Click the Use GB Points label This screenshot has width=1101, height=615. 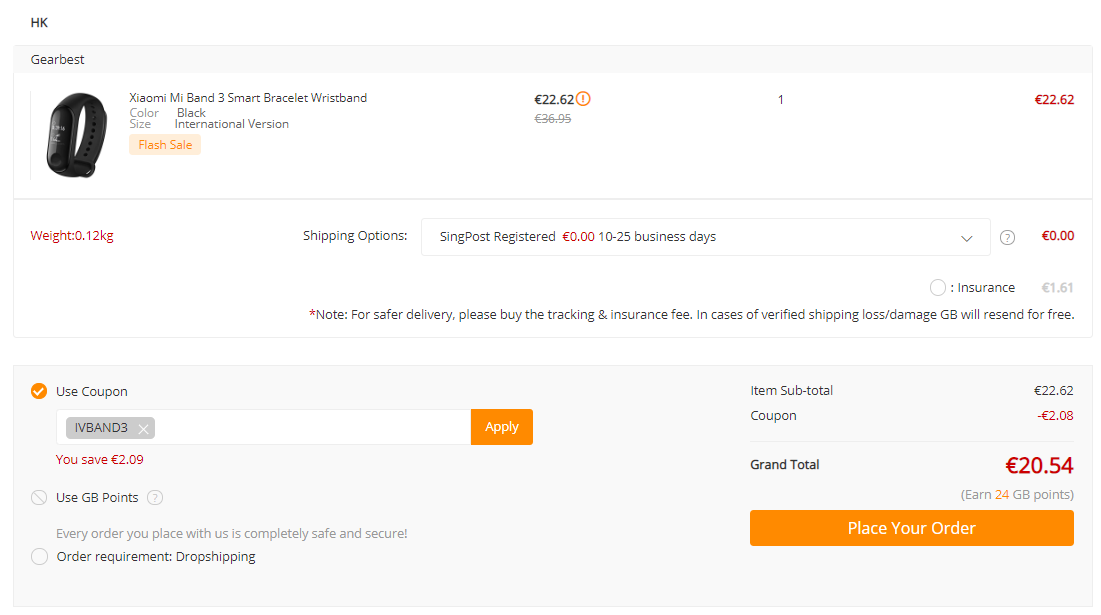pyautogui.click(x=98, y=498)
